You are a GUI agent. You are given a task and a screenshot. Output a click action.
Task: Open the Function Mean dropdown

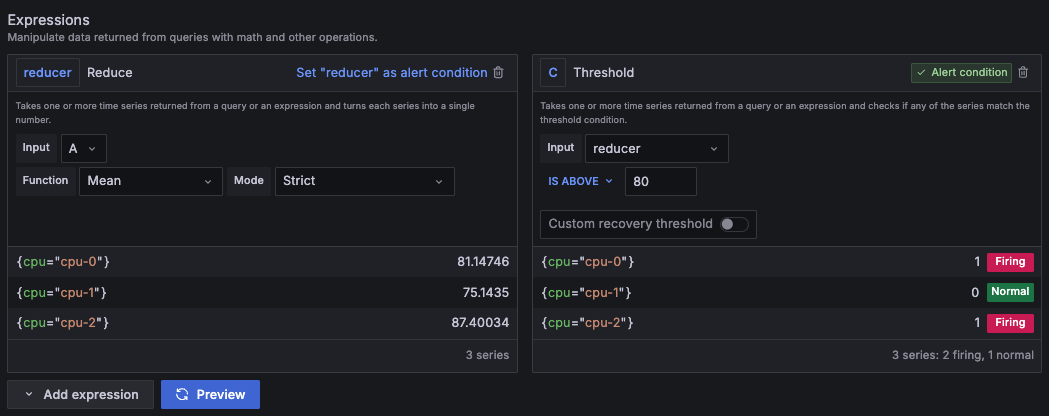(x=150, y=181)
